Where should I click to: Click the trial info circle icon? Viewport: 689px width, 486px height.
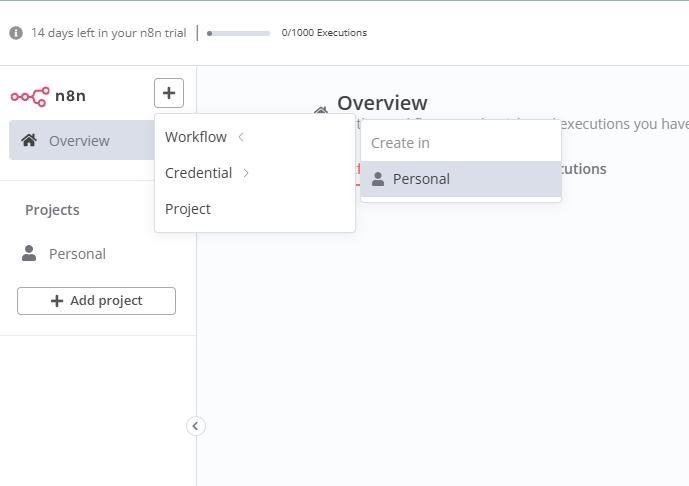pos(16,33)
